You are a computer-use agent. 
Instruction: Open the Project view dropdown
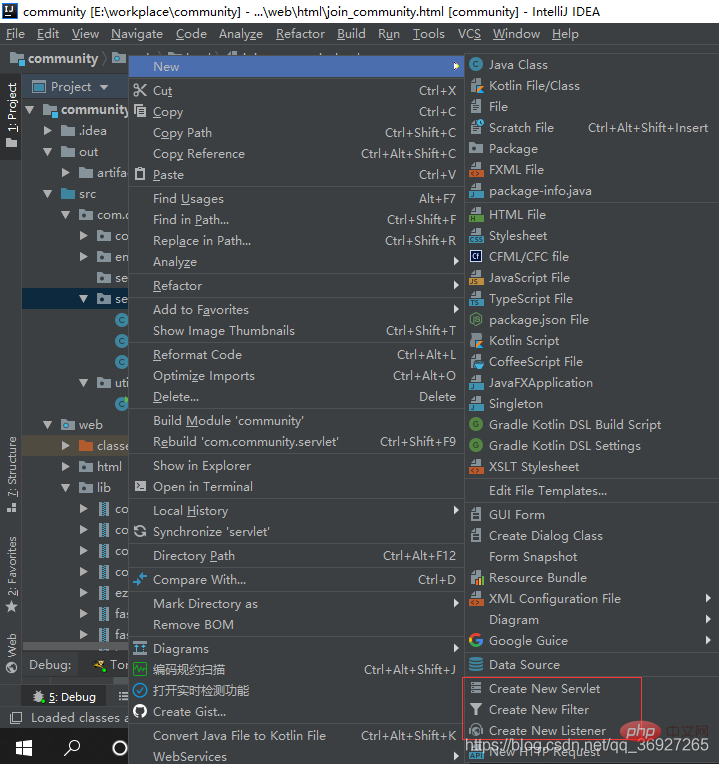(104, 87)
